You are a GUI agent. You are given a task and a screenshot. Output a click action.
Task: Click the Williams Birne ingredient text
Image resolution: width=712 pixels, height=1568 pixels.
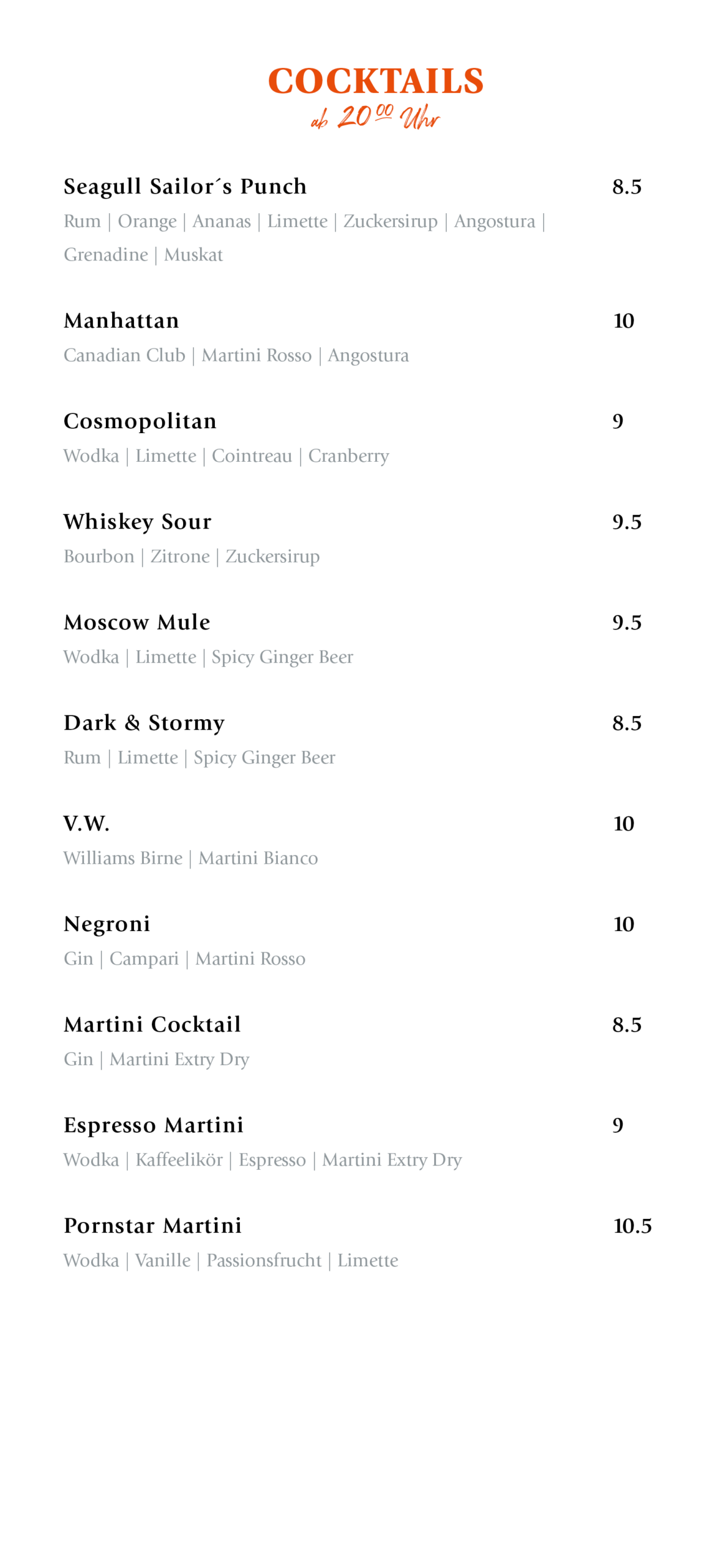tap(123, 858)
